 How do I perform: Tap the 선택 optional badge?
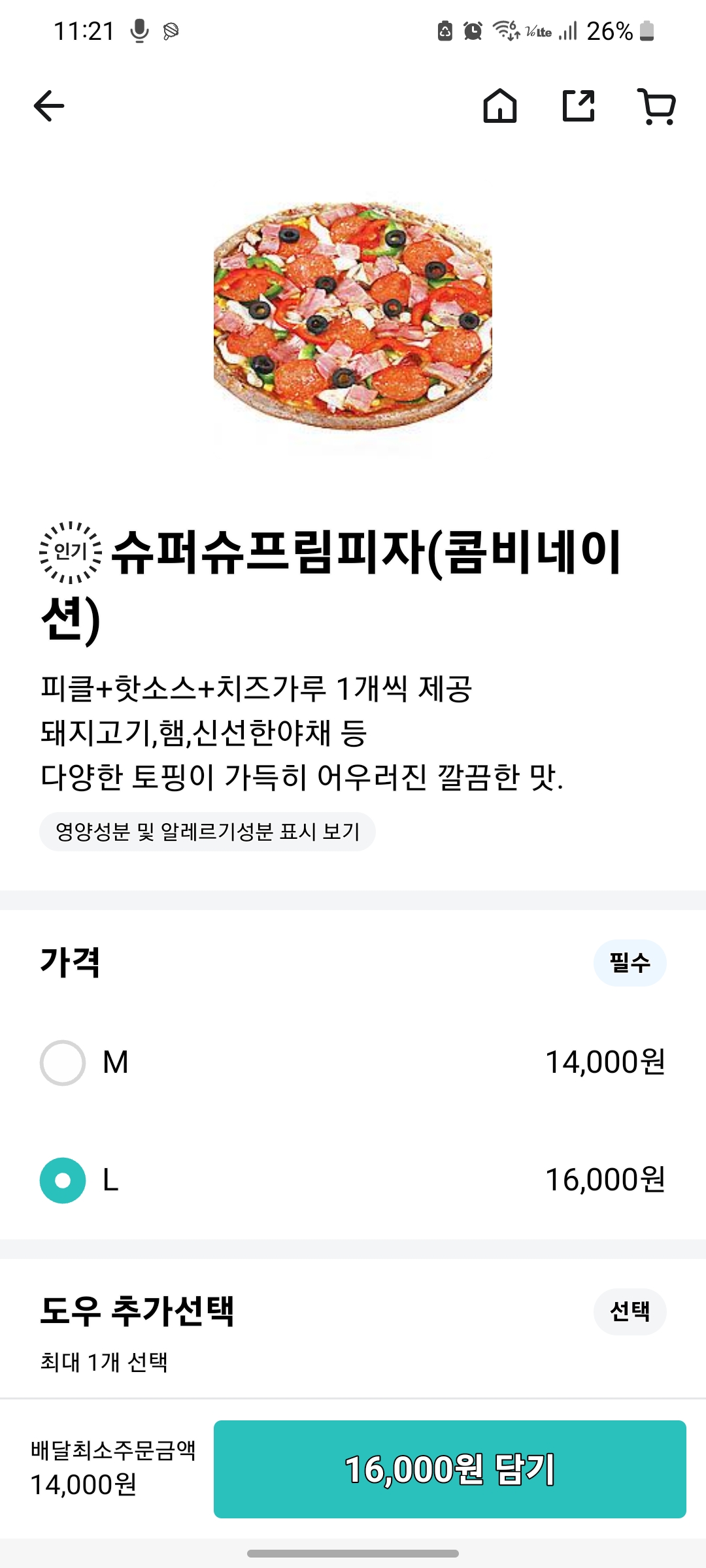click(630, 1311)
